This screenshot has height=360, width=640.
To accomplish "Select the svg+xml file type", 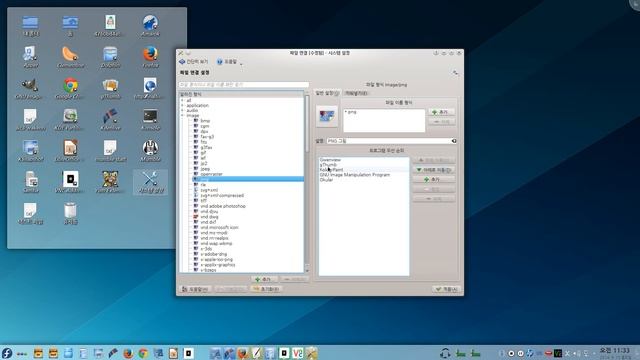I will coord(209,190).
